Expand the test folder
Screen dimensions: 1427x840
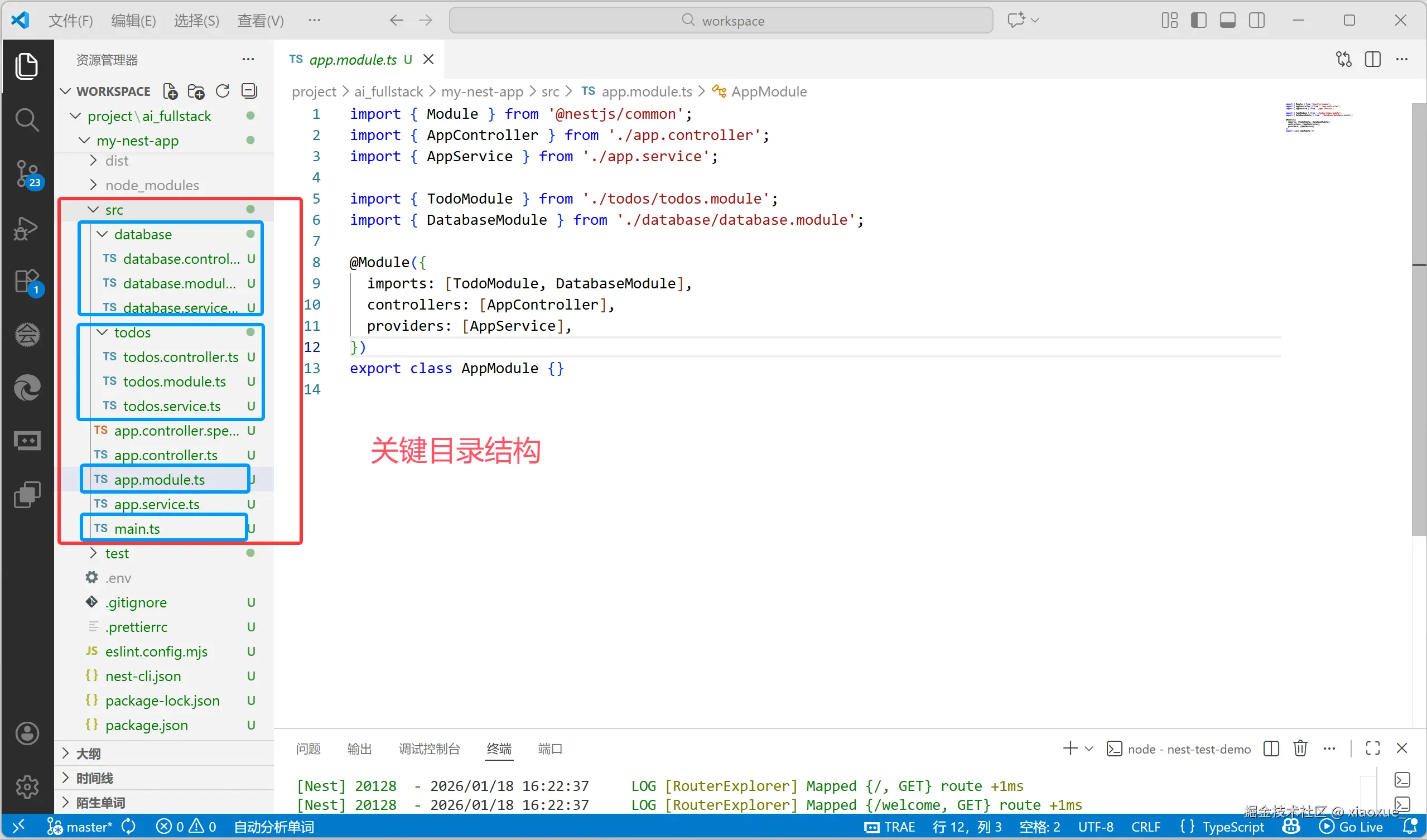point(117,553)
